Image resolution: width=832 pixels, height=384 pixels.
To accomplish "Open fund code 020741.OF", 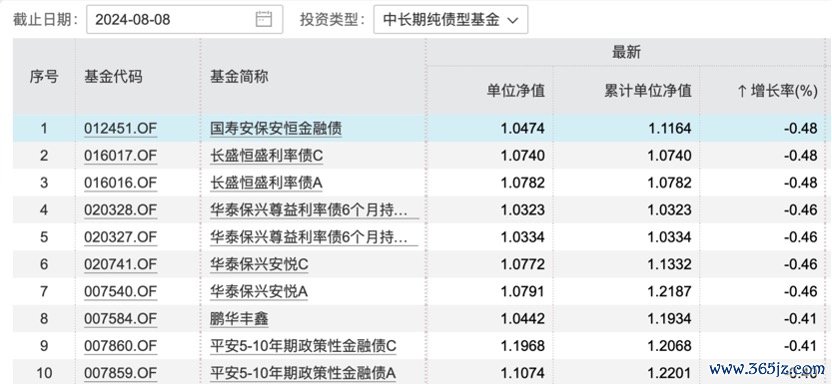I will (x=120, y=264).
